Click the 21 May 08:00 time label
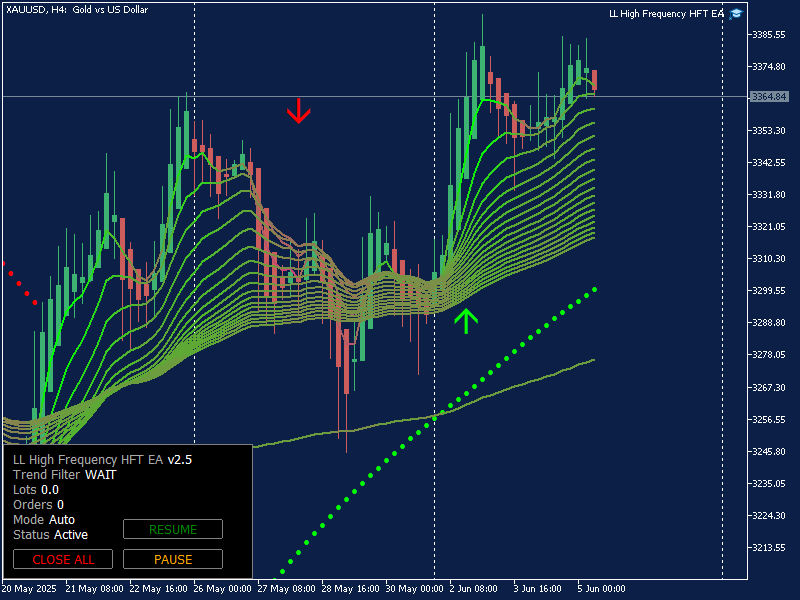The width and height of the screenshot is (800, 600). click(x=94, y=589)
